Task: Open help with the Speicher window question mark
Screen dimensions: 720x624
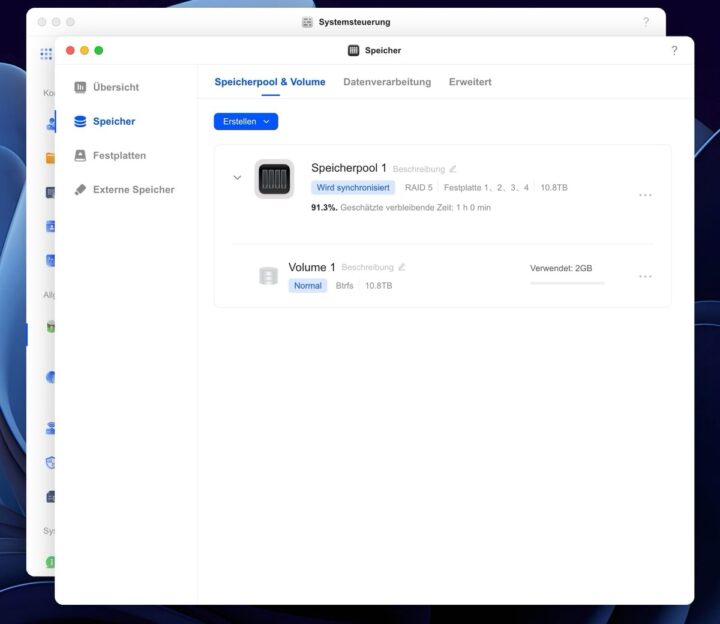Action: point(674,51)
